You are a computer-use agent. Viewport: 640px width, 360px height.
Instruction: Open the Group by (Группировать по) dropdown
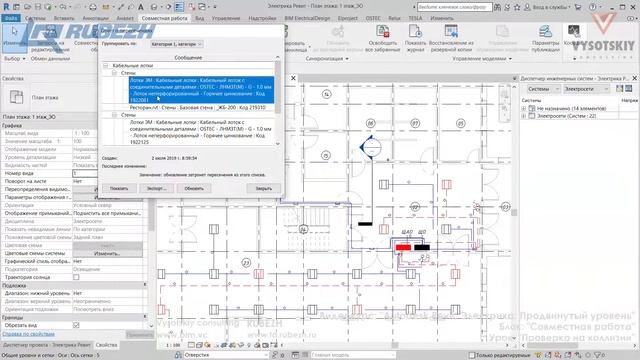tap(176, 44)
